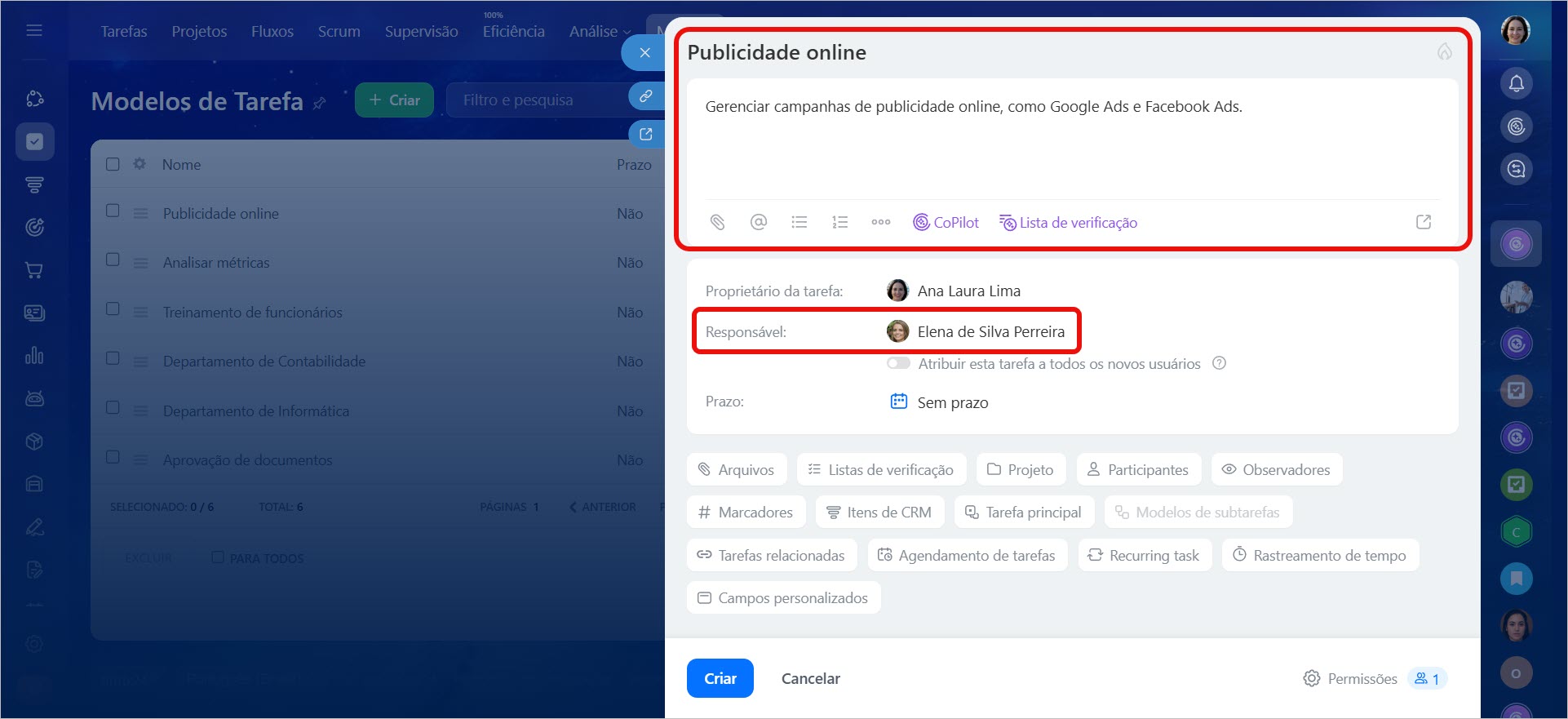Screen dimensions: 1568x719
Task: Open the Sem prazo deadline picker
Action: (951, 402)
